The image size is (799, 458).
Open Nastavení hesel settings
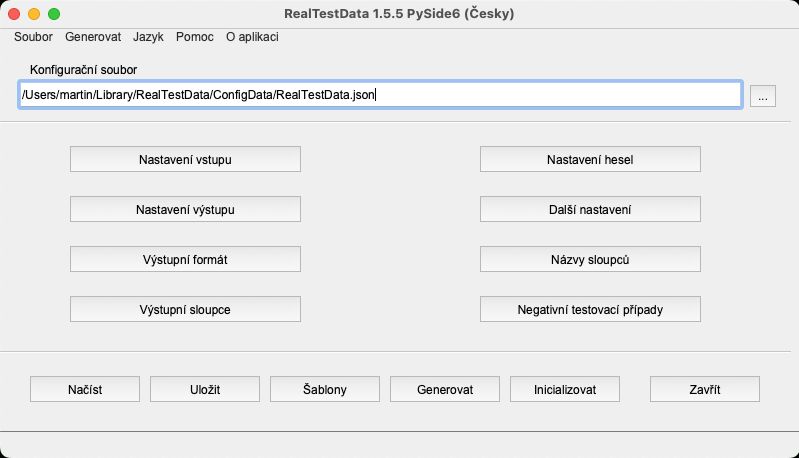[x=590, y=159]
